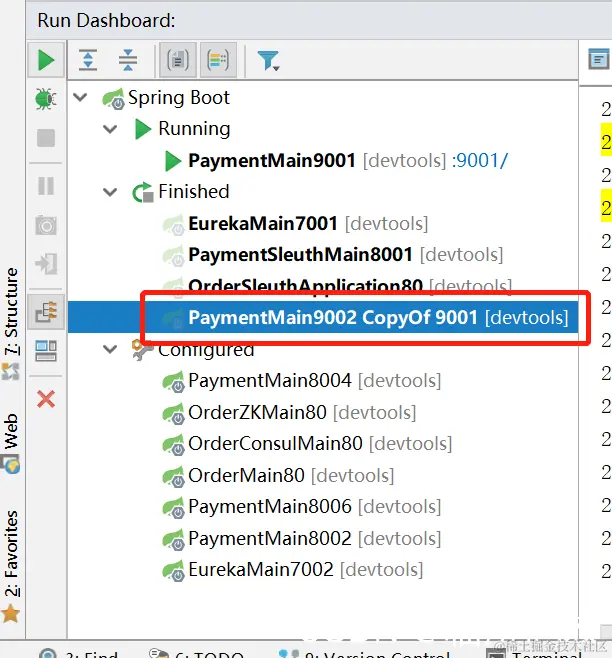Screen dimensions: 612x658
Task: Click the Spring Boot leaf icon
Action: click(113, 99)
